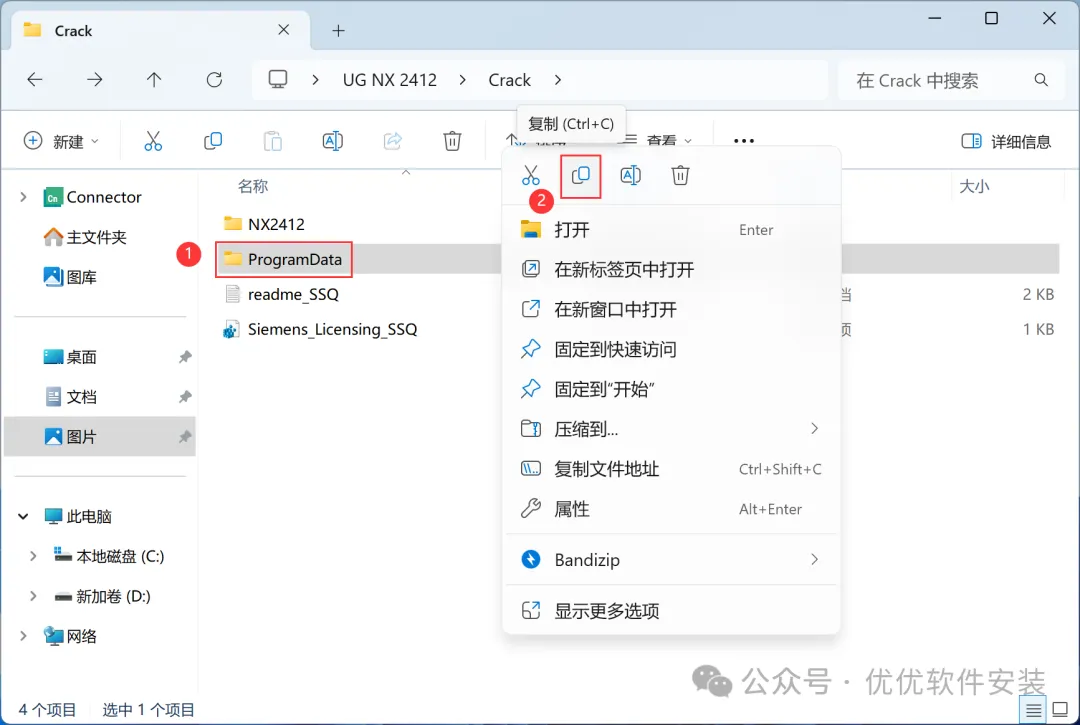Screen dimensions: 1080x725
Task: Click chevron after Crack in address bar
Action: coord(557,80)
